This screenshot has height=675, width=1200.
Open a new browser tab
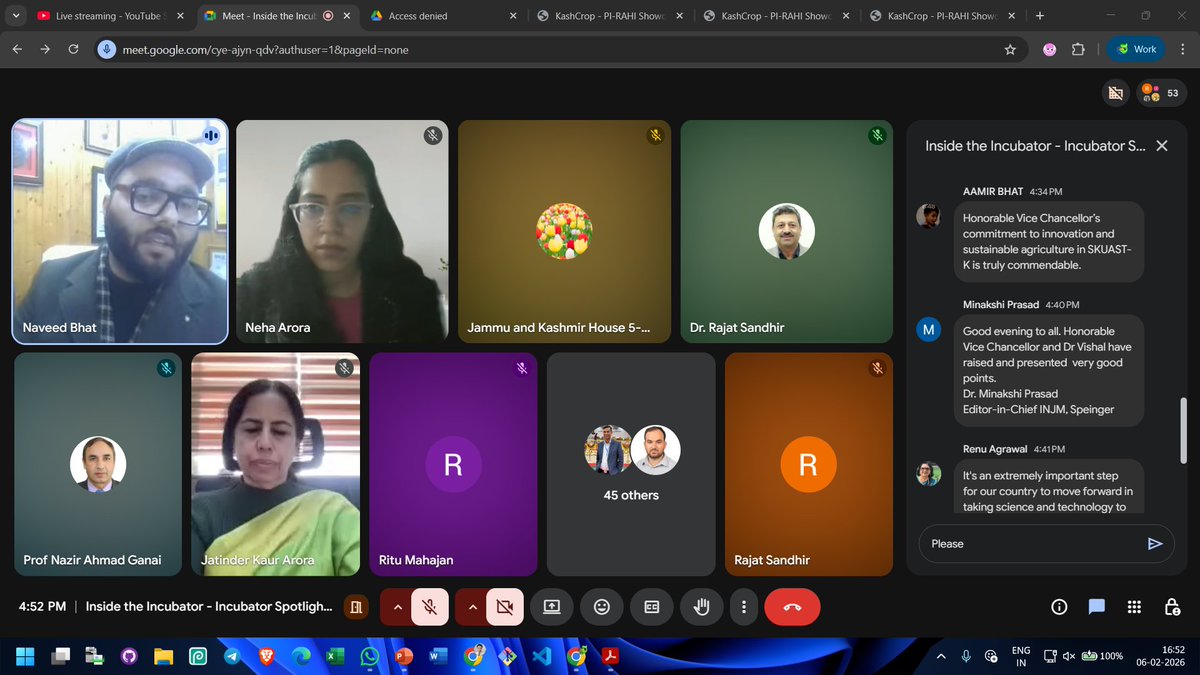tap(1040, 16)
